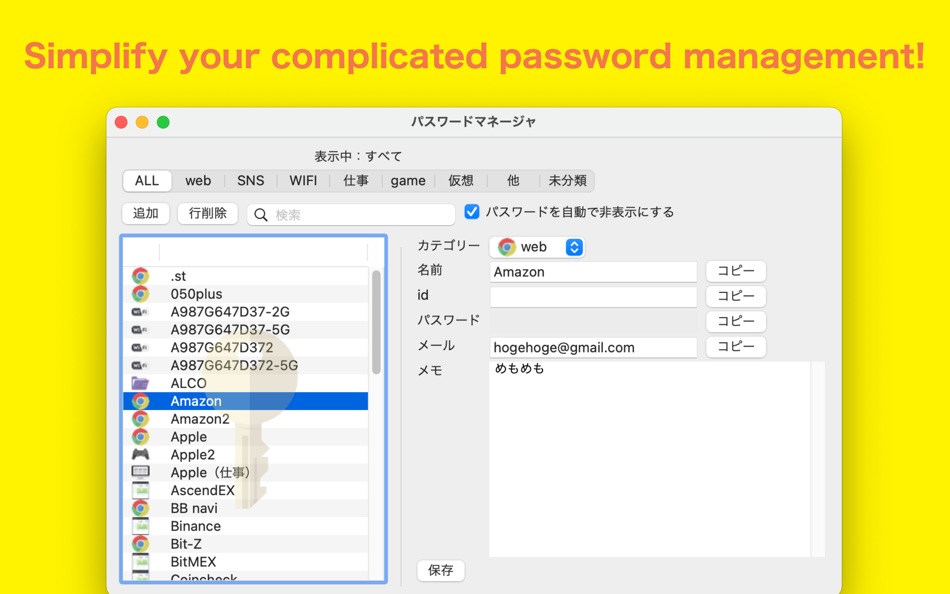Click the folder icon next to ALCO
950x594 pixels.
[x=141, y=383]
